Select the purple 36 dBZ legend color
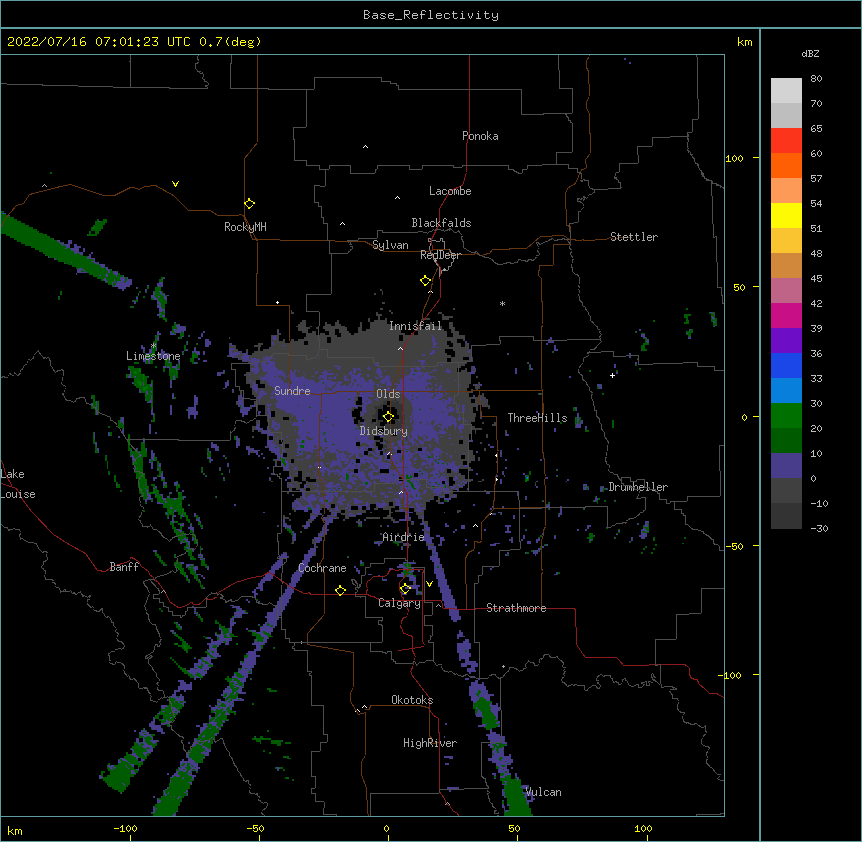 click(x=786, y=340)
